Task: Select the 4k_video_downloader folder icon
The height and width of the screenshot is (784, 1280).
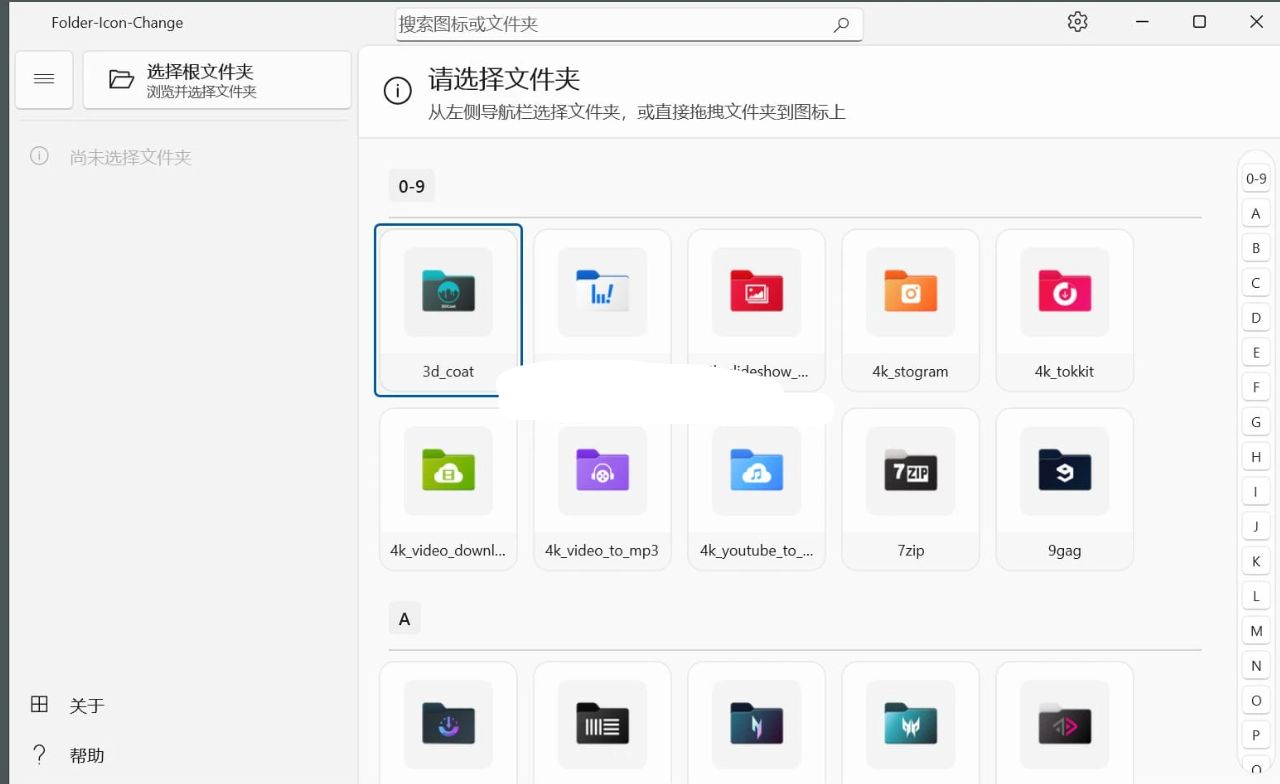Action: (x=448, y=472)
